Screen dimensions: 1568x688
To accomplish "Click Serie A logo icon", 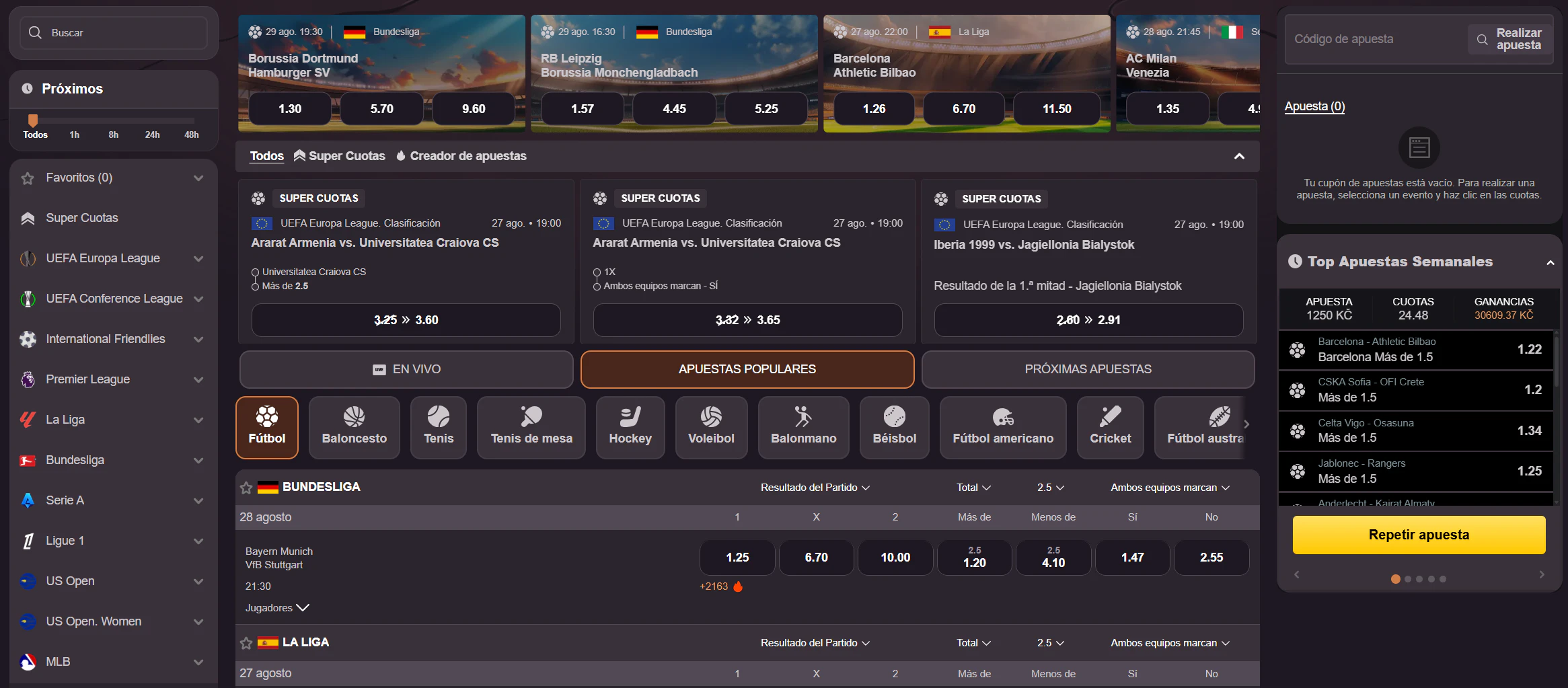I will [x=28, y=500].
